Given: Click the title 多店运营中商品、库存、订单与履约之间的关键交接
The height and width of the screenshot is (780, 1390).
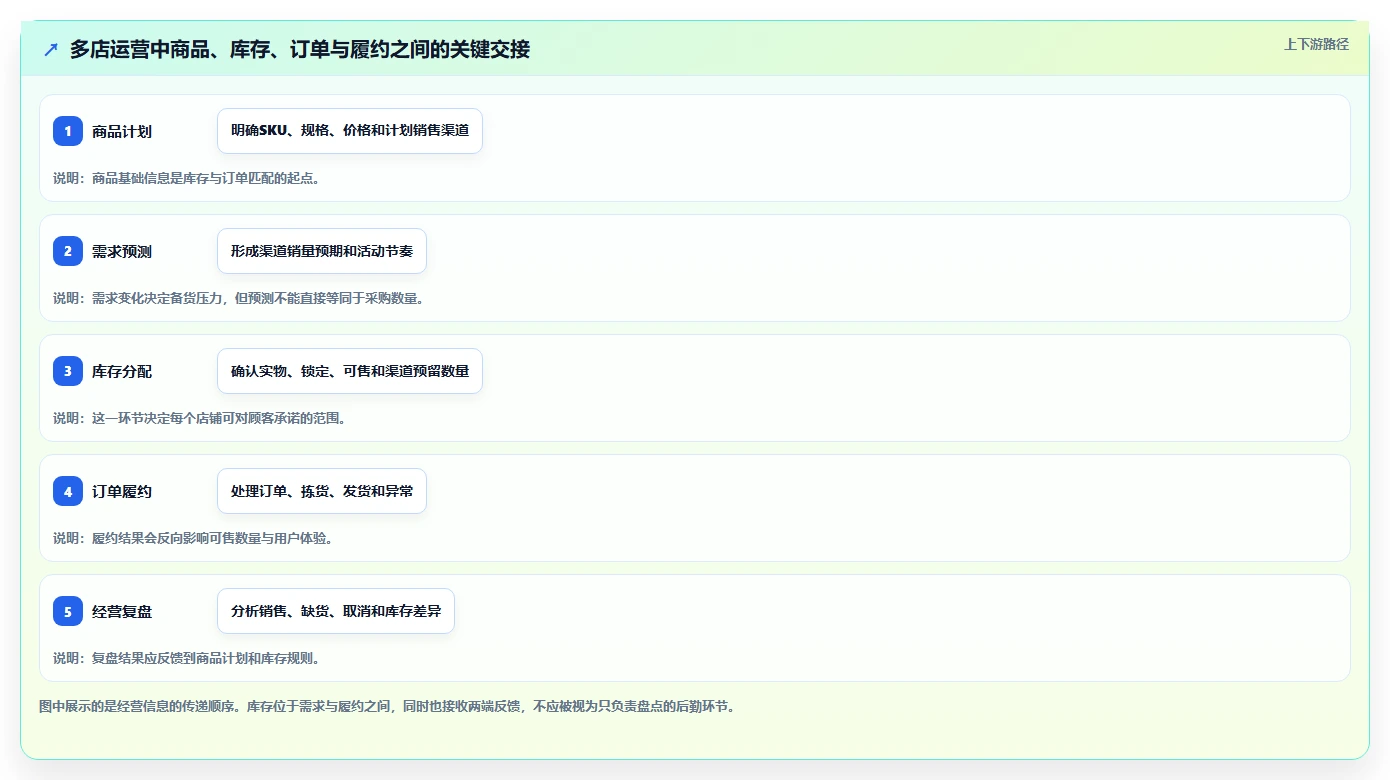Looking at the screenshot, I should pos(300,49).
